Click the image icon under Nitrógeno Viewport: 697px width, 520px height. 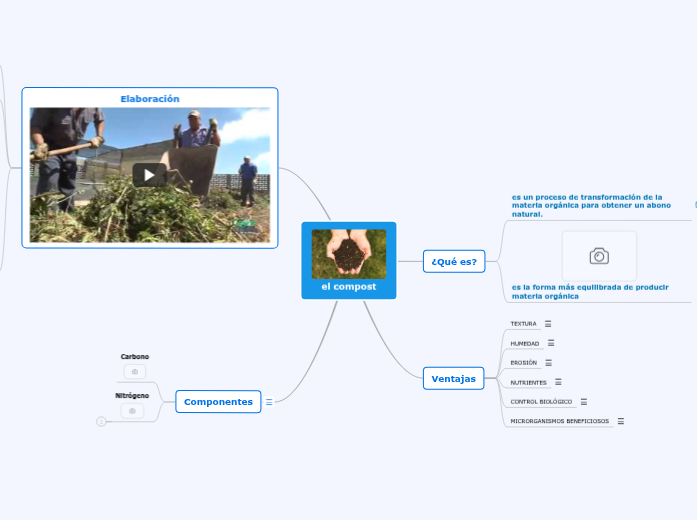point(132,411)
